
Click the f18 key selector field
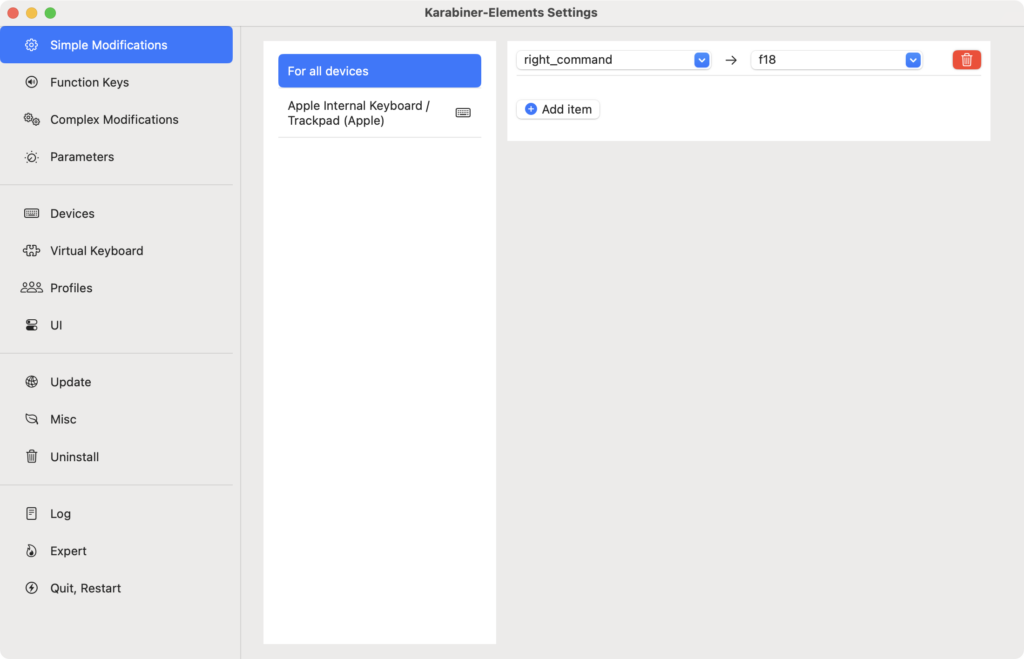pyautogui.click(x=836, y=60)
